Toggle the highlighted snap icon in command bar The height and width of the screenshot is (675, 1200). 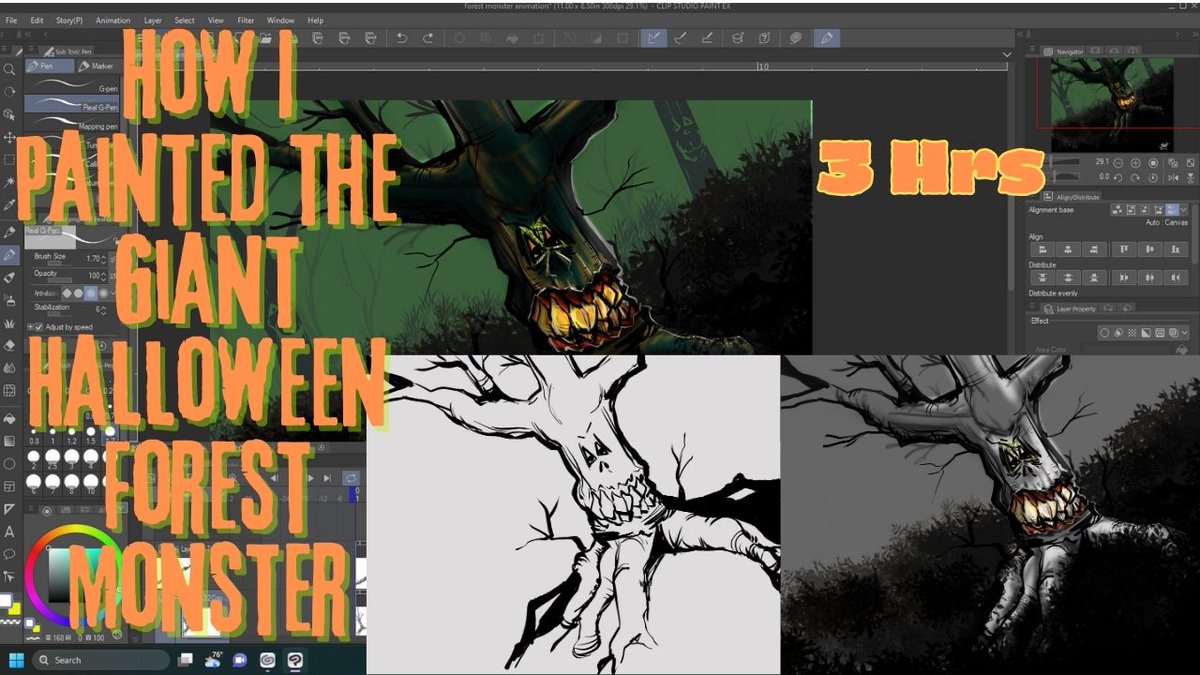[x=653, y=38]
